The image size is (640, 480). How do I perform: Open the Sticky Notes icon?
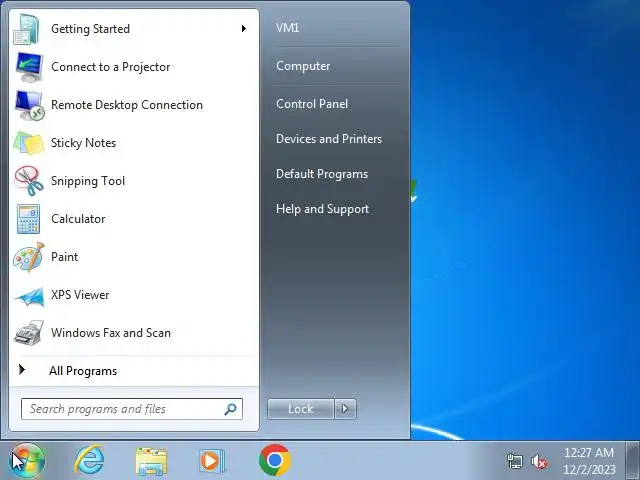pyautogui.click(x=29, y=143)
